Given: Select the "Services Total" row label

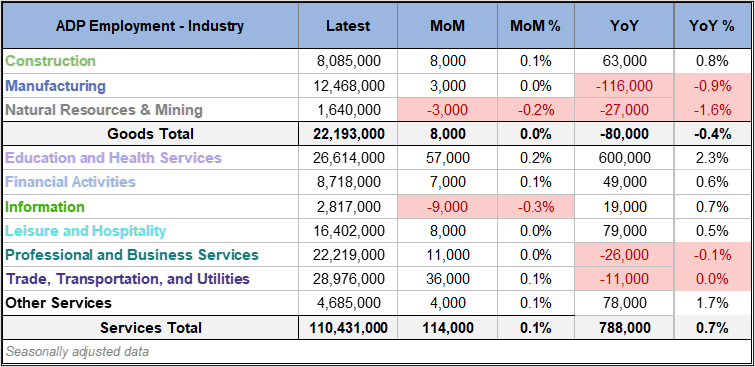Looking at the screenshot, I should pyautogui.click(x=151, y=328).
